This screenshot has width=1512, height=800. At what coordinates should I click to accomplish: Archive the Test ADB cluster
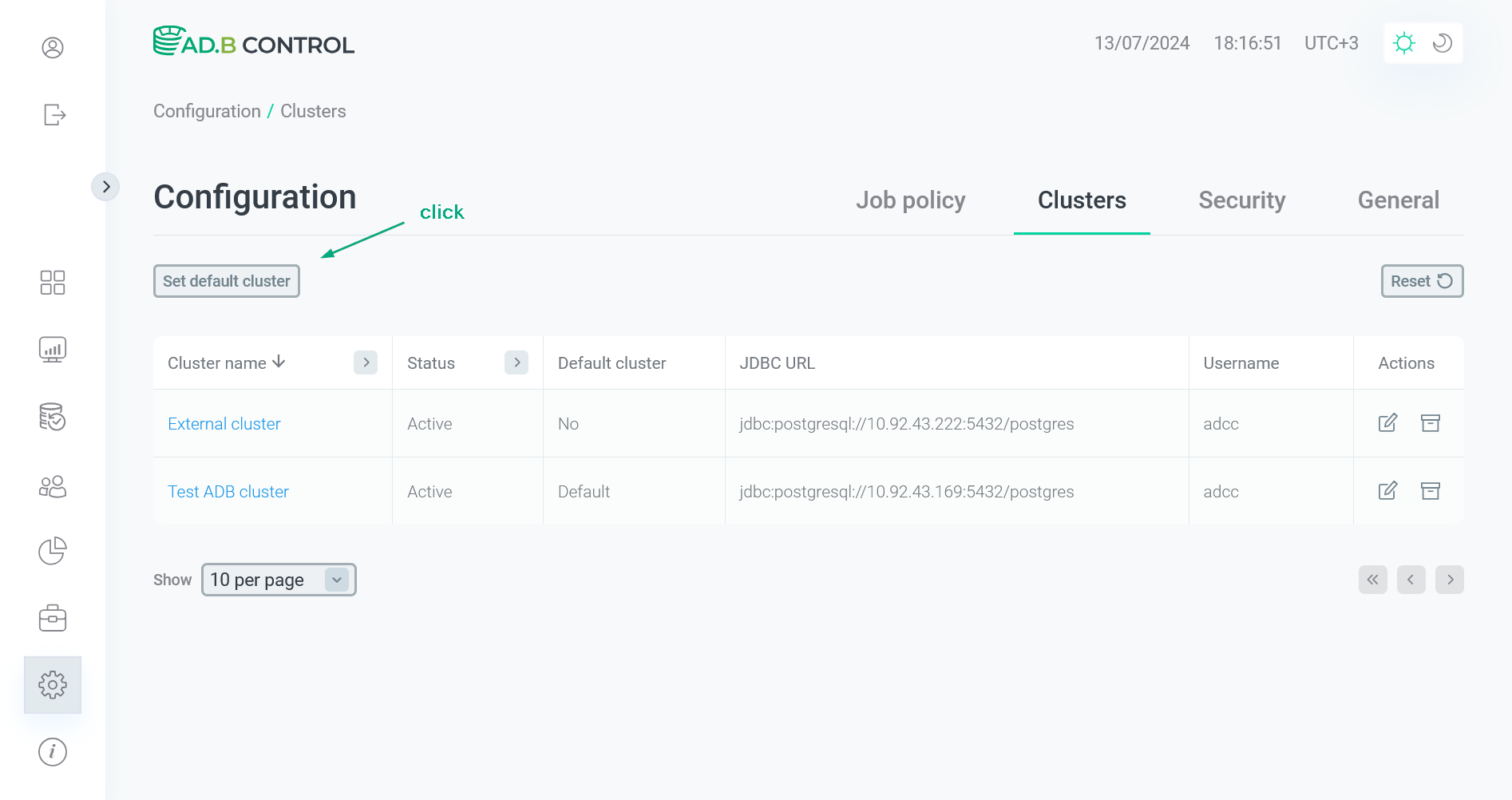(1431, 491)
